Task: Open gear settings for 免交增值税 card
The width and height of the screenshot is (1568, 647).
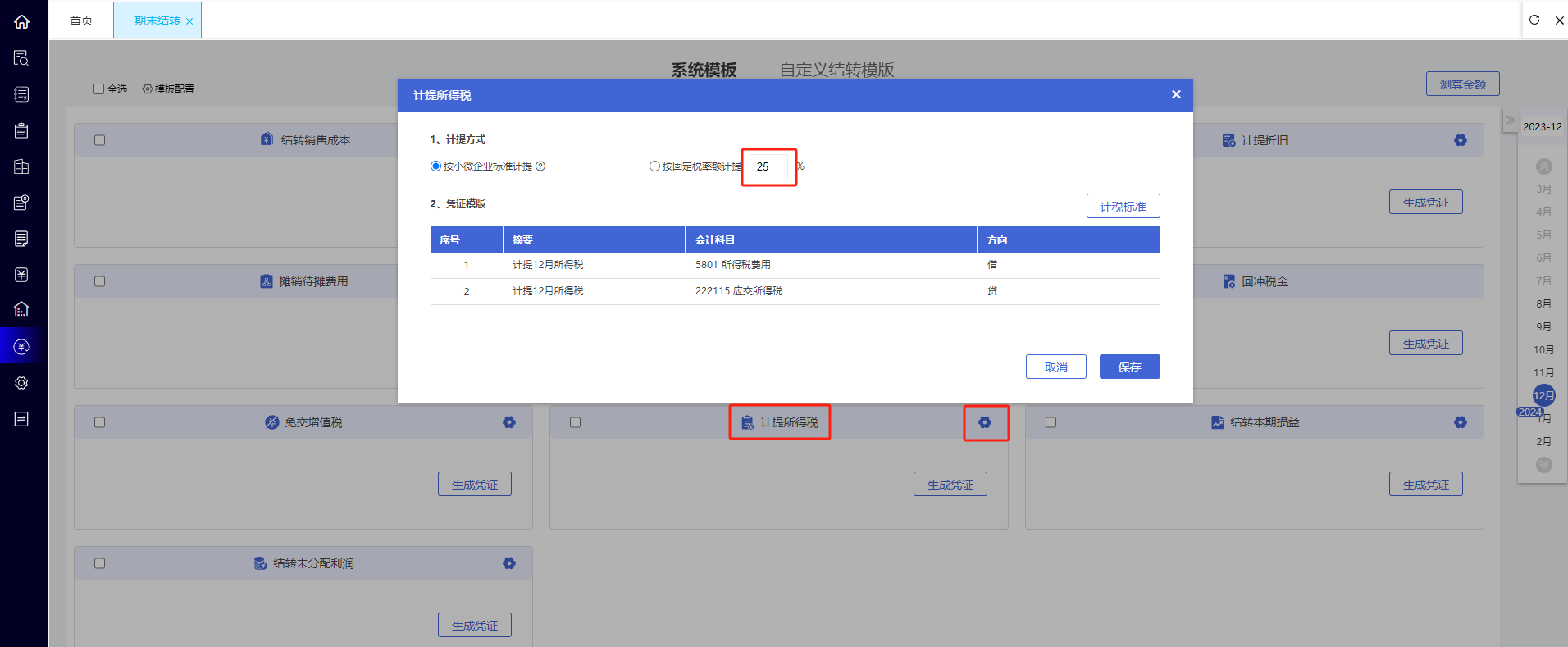Action: tap(509, 422)
